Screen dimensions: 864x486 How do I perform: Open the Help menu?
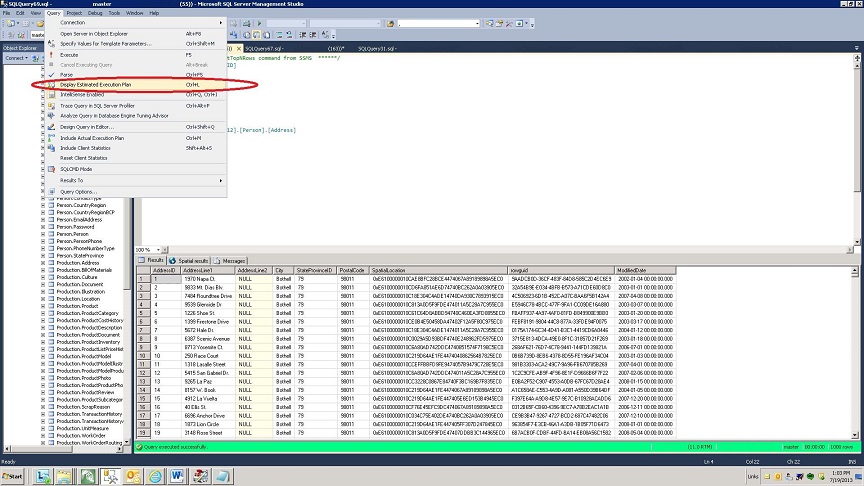(154, 13)
